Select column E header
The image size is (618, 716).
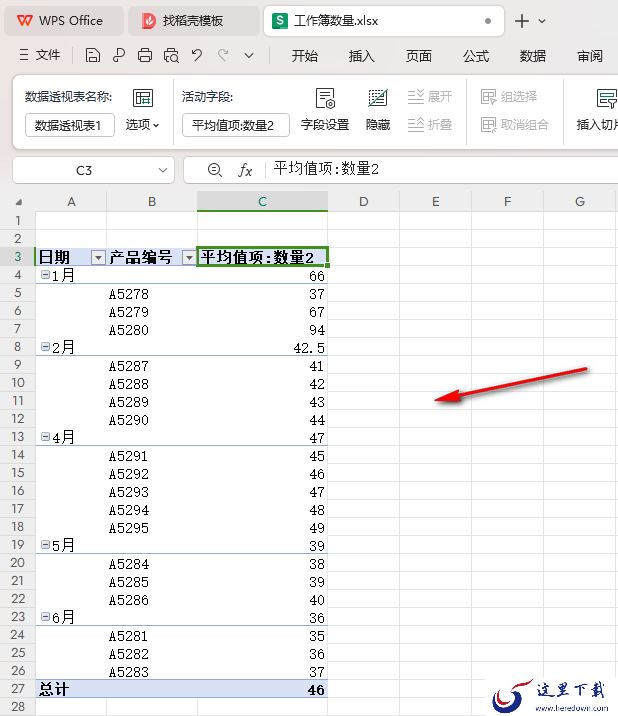[436, 201]
